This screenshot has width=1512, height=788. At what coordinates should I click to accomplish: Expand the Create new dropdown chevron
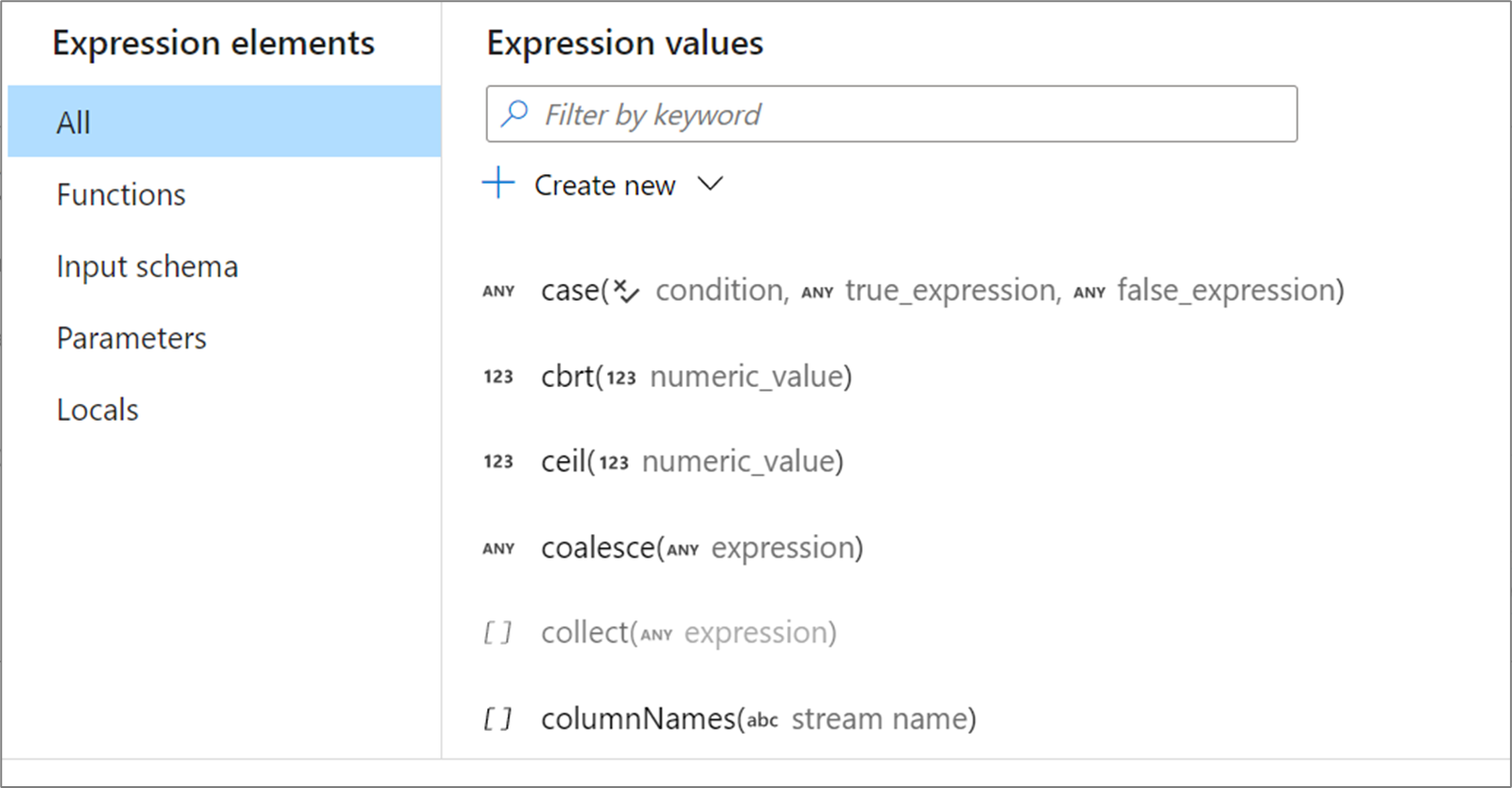point(711,184)
